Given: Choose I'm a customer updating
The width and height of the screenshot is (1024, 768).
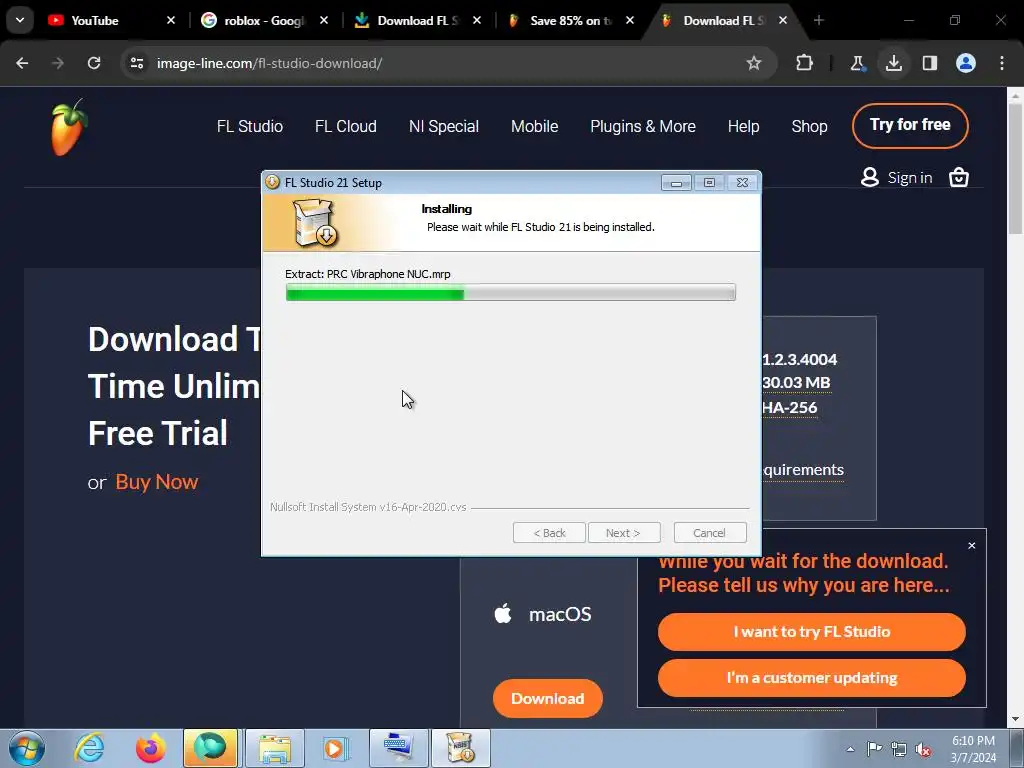Looking at the screenshot, I should point(812,678).
